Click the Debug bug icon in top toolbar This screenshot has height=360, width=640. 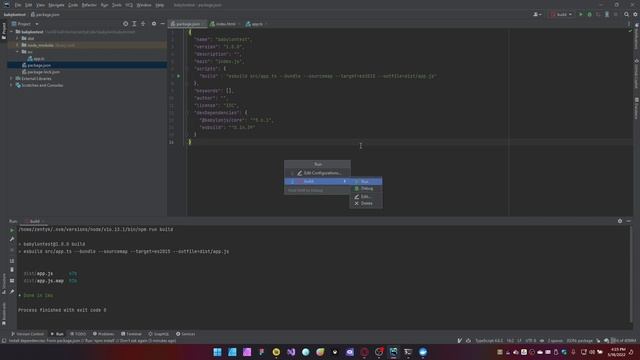tap(589, 14)
